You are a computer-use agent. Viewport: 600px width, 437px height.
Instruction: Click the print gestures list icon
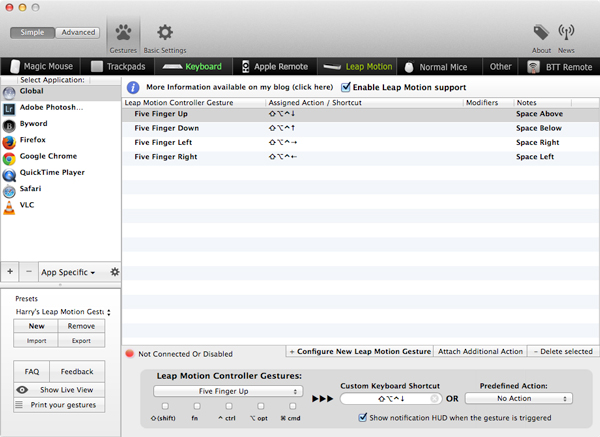pyautogui.click(x=19, y=404)
